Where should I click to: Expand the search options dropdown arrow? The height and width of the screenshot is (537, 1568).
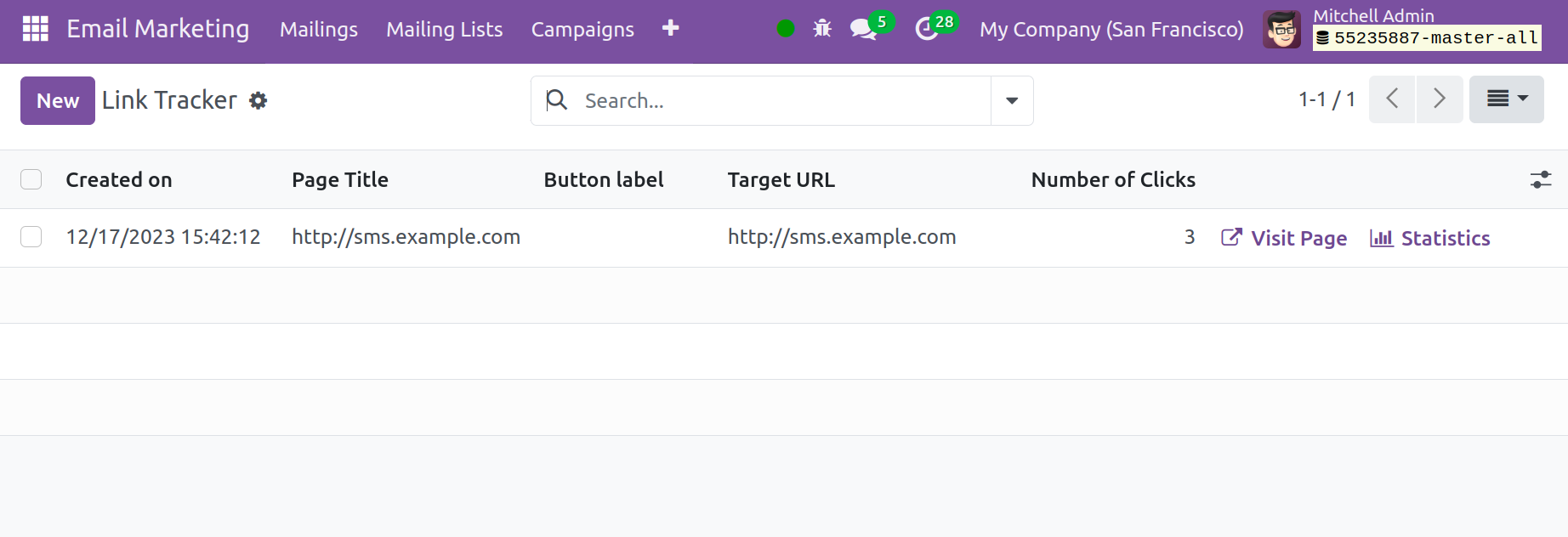1012,101
